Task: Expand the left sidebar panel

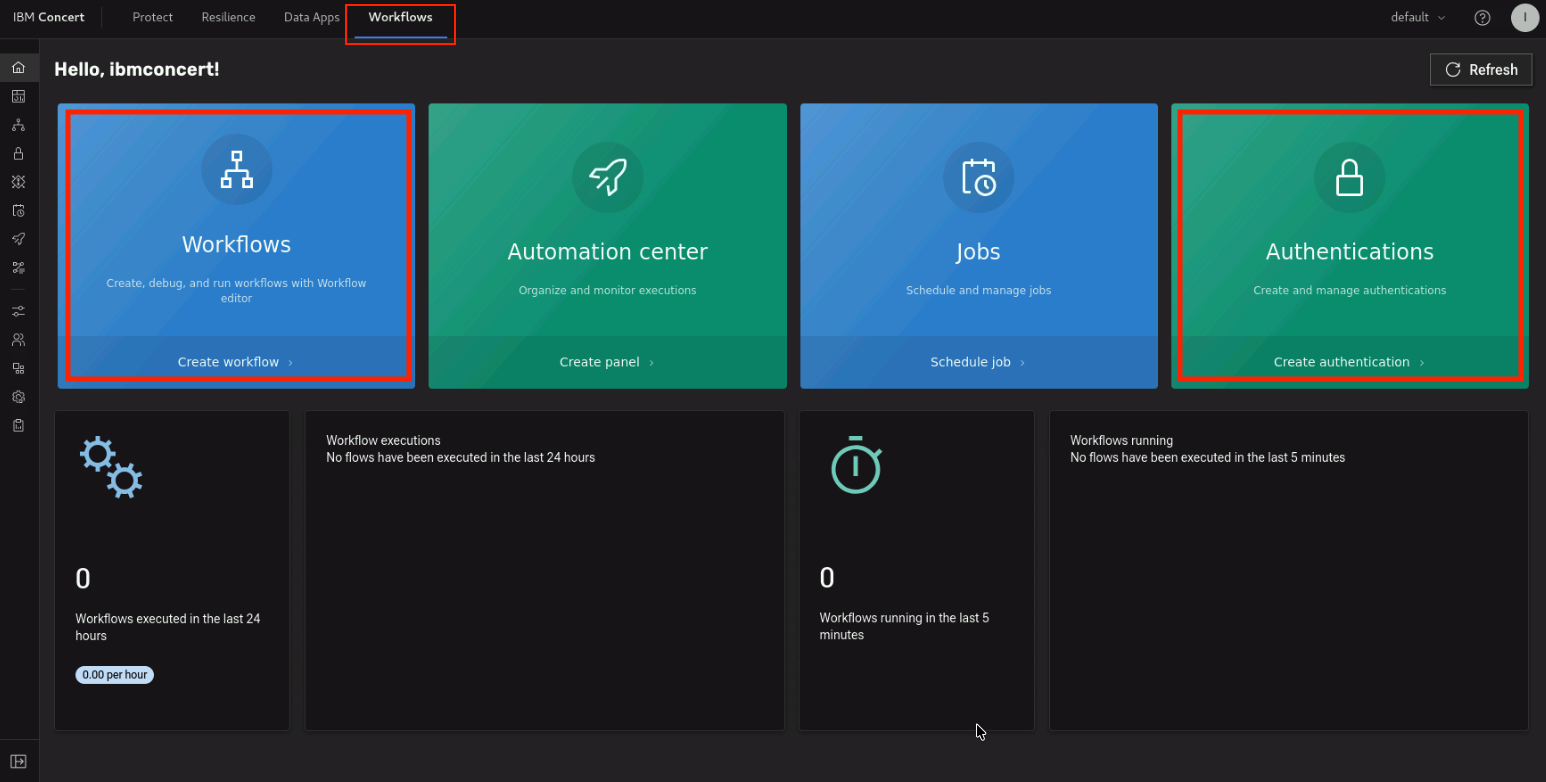Action: click(18, 762)
